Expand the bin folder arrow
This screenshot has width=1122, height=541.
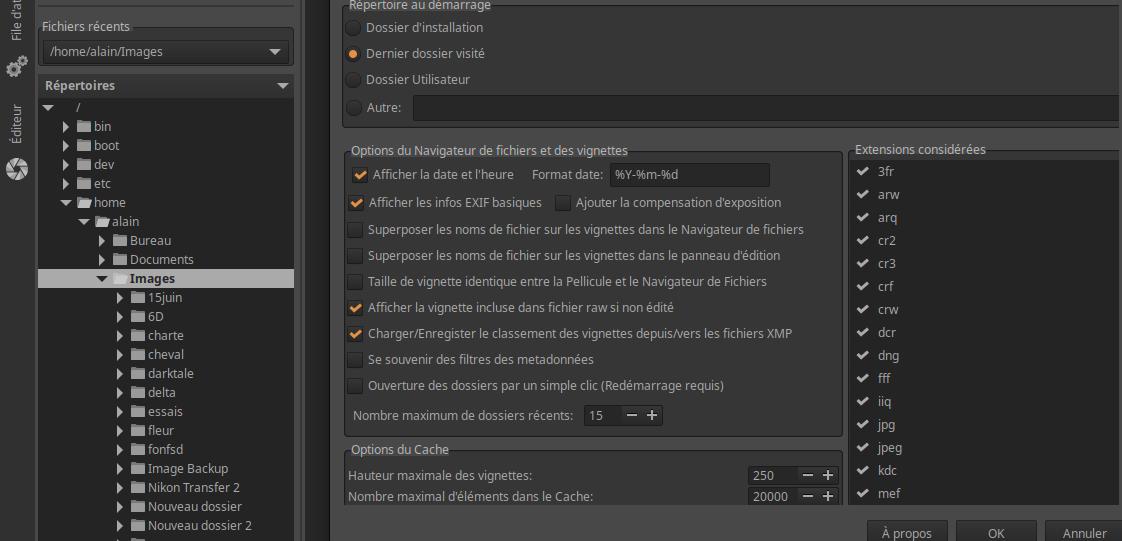66,127
